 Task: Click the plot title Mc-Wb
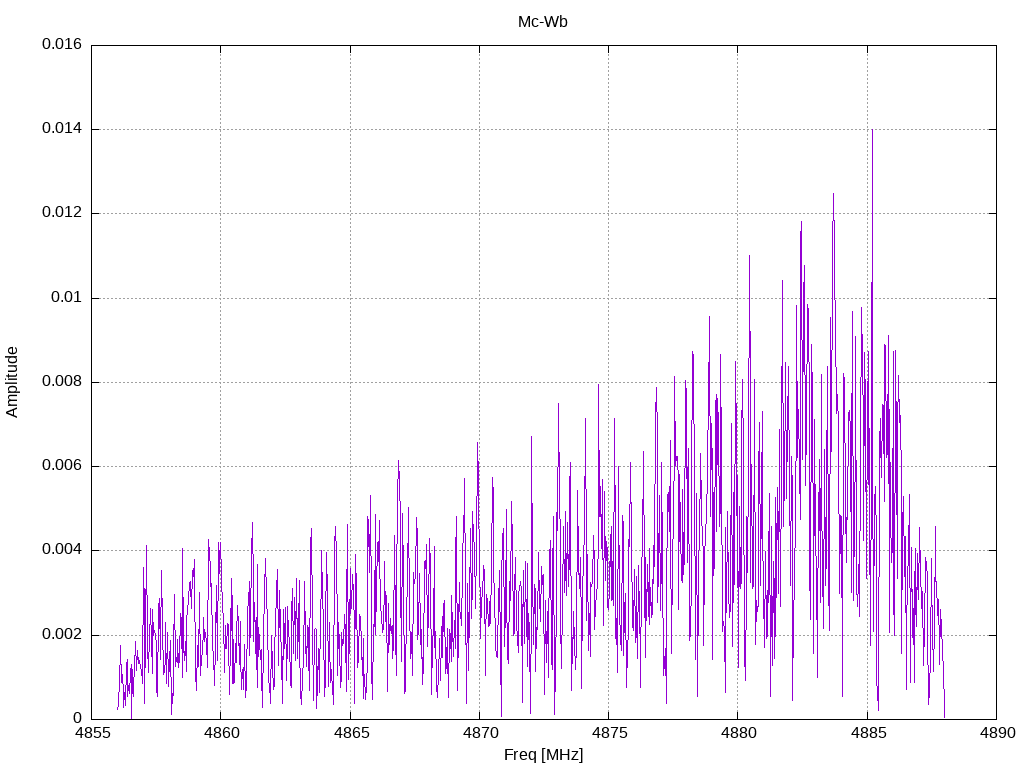click(x=542, y=22)
